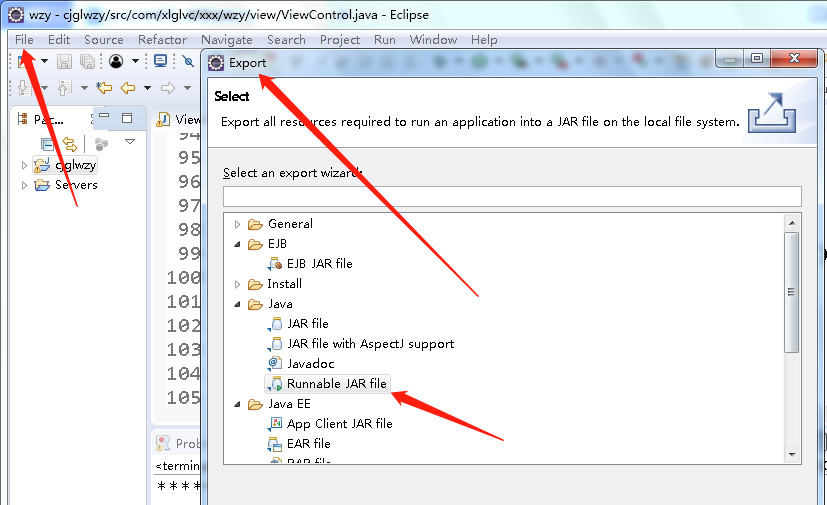Select the Servers folder in Package Explorer
The image size is (827, 505).
point(66,185)
